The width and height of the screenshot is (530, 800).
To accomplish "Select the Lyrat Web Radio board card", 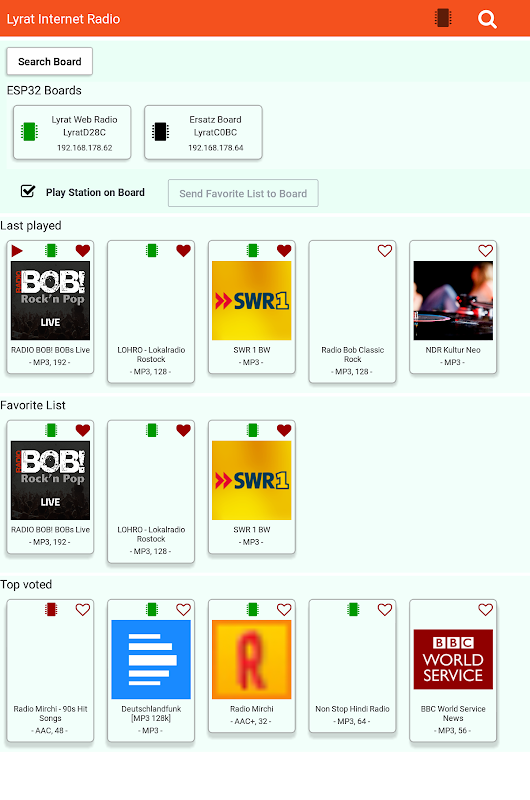I will [72, 133].
